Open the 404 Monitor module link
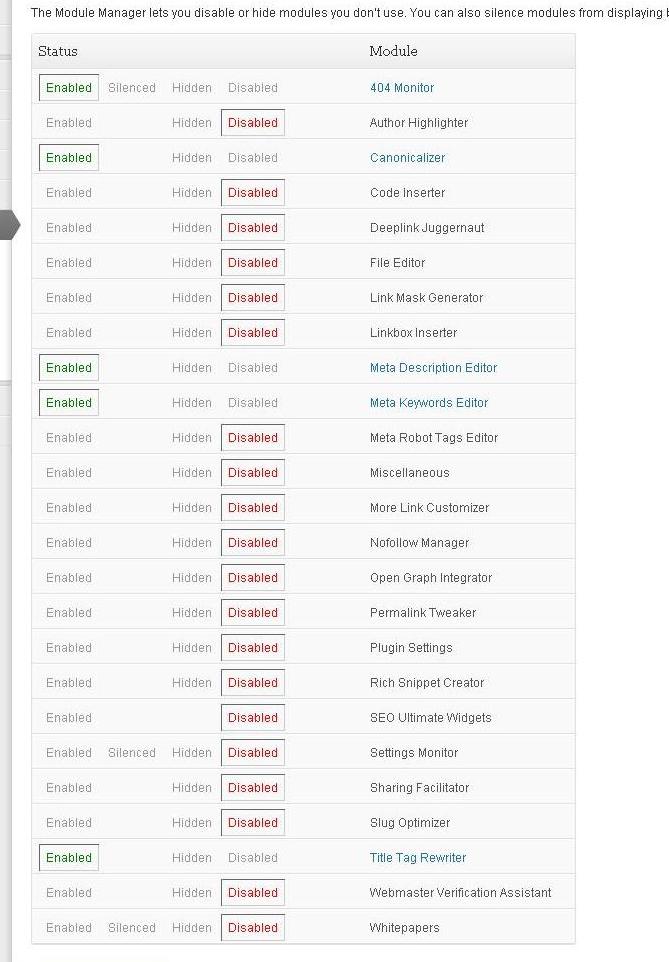Screen dimensions: 669x962 click(402, 88)
